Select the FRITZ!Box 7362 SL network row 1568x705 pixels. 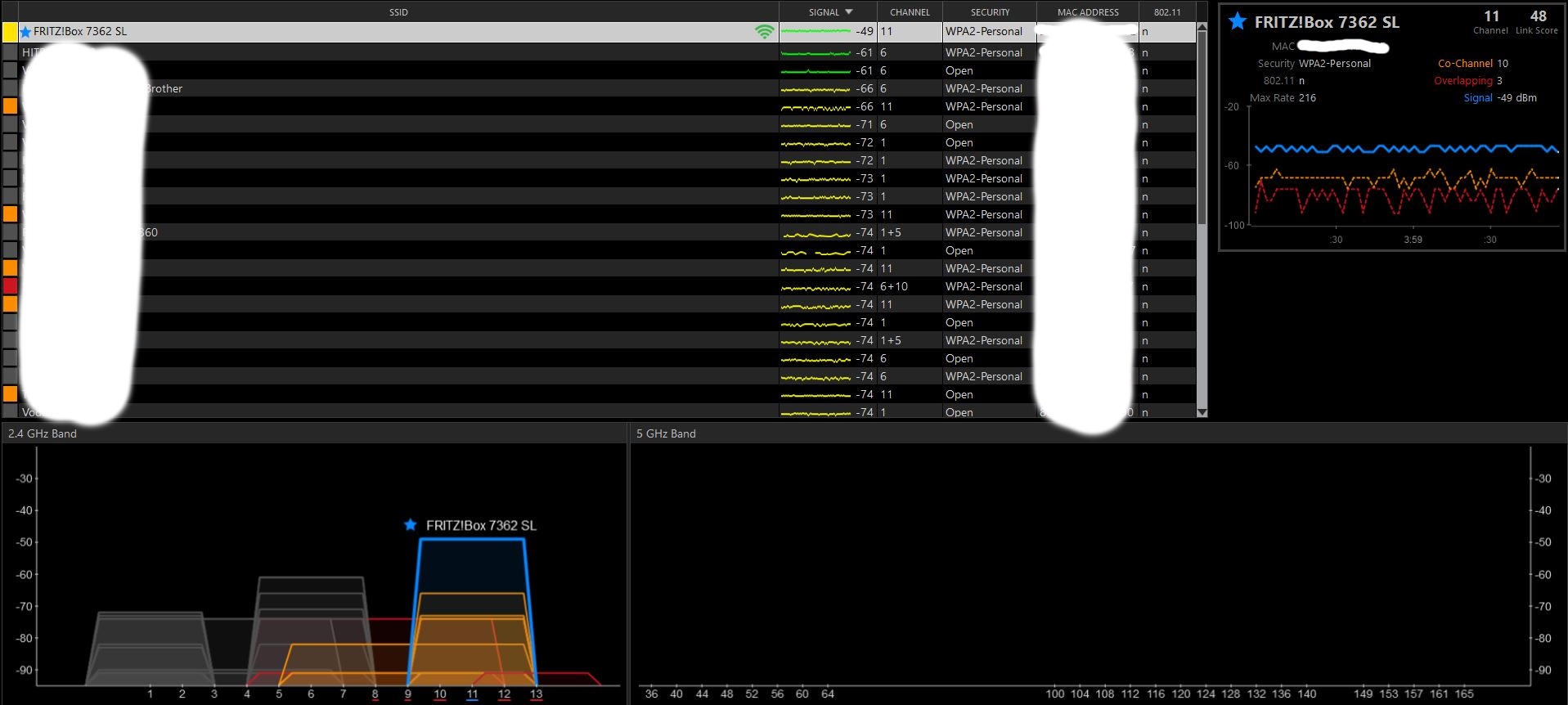tap(599, 32)
